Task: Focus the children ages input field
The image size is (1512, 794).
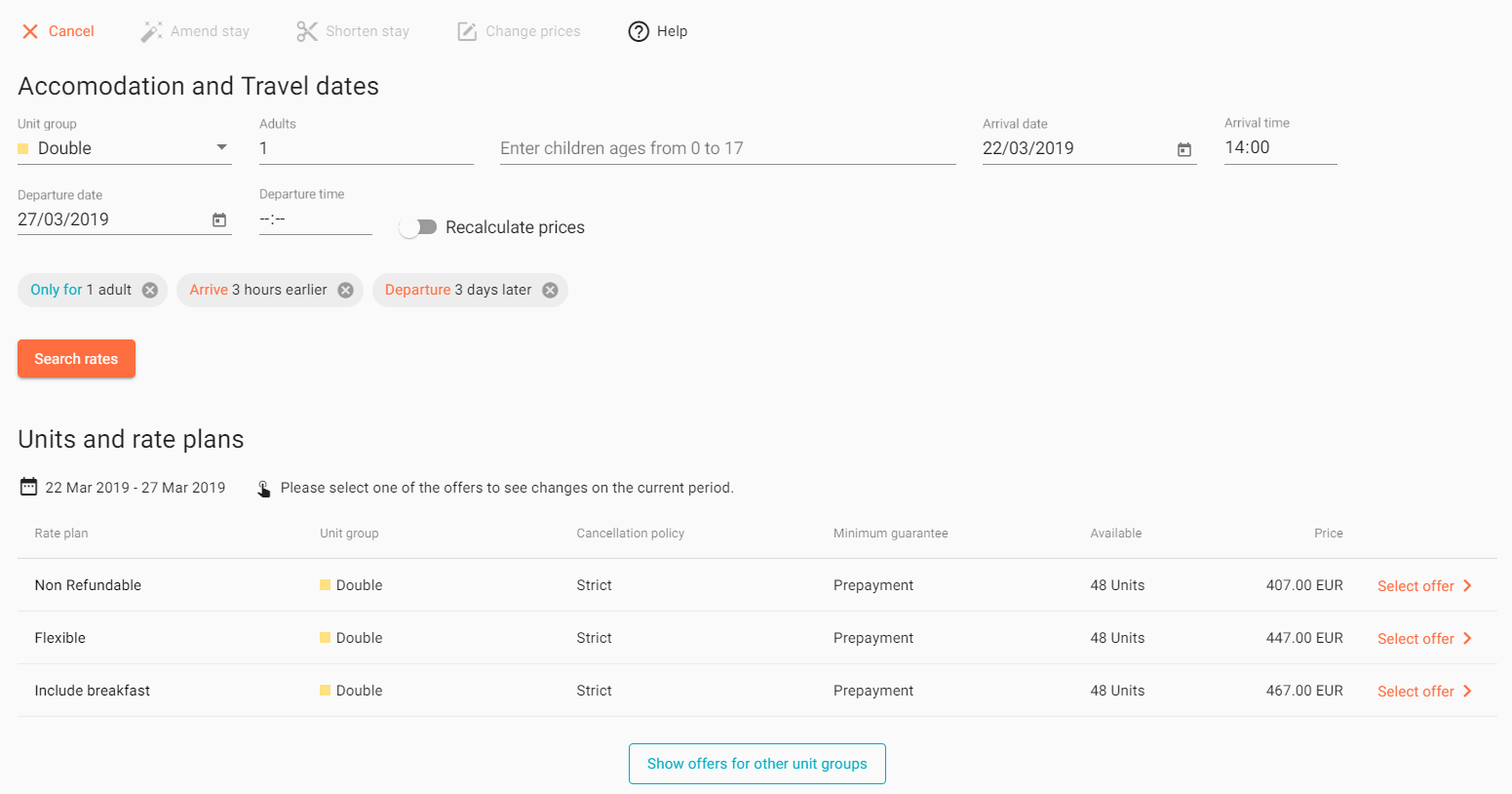Action: pyautogui.click(x=727, y=148)
